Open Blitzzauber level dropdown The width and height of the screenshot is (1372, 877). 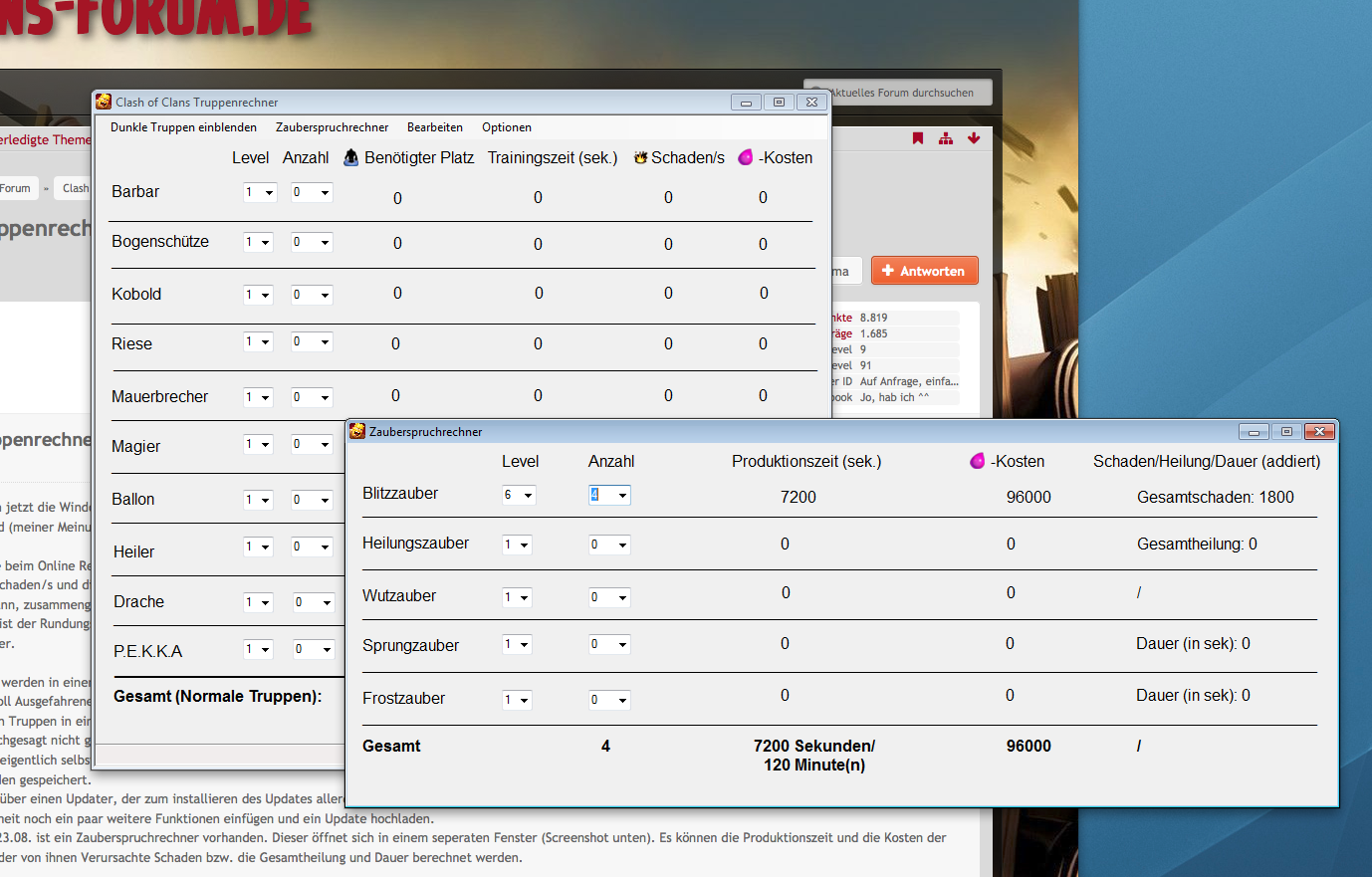click(519, 495)
